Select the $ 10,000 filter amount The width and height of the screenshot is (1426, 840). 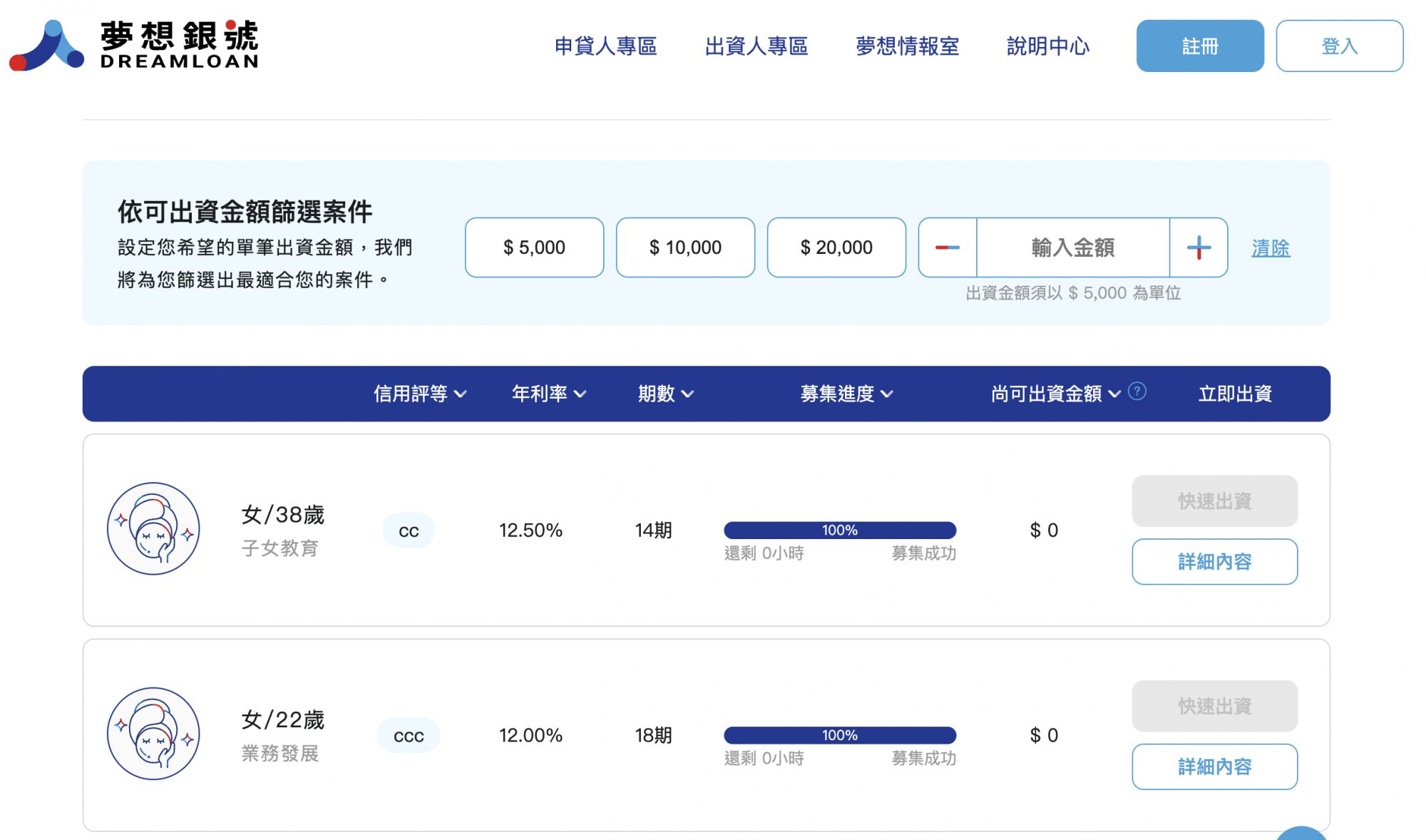pyautogui.click(x=685, y=247)
